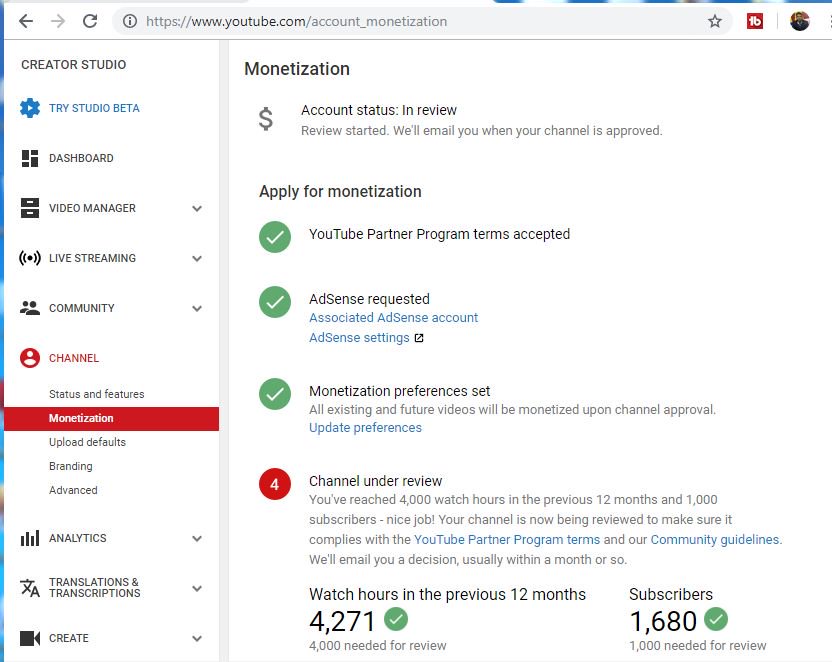Click the green check by AdSense requested
The height and width of the screenshot is (662, 832).
(x=275, y=302)
